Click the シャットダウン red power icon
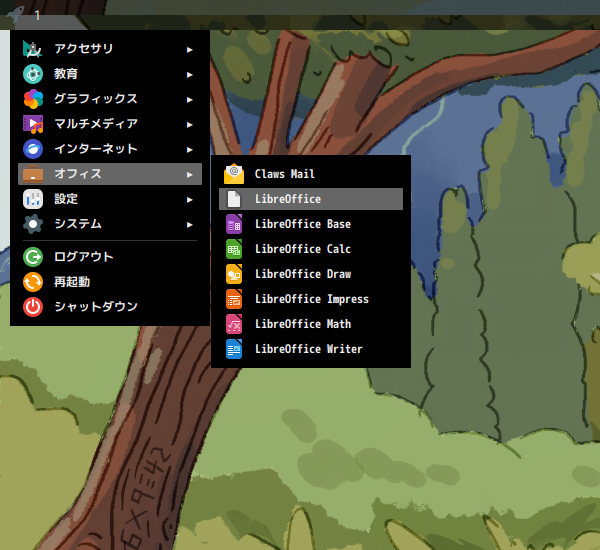Screen dimensions: 600x550 [x=33, y=307]
